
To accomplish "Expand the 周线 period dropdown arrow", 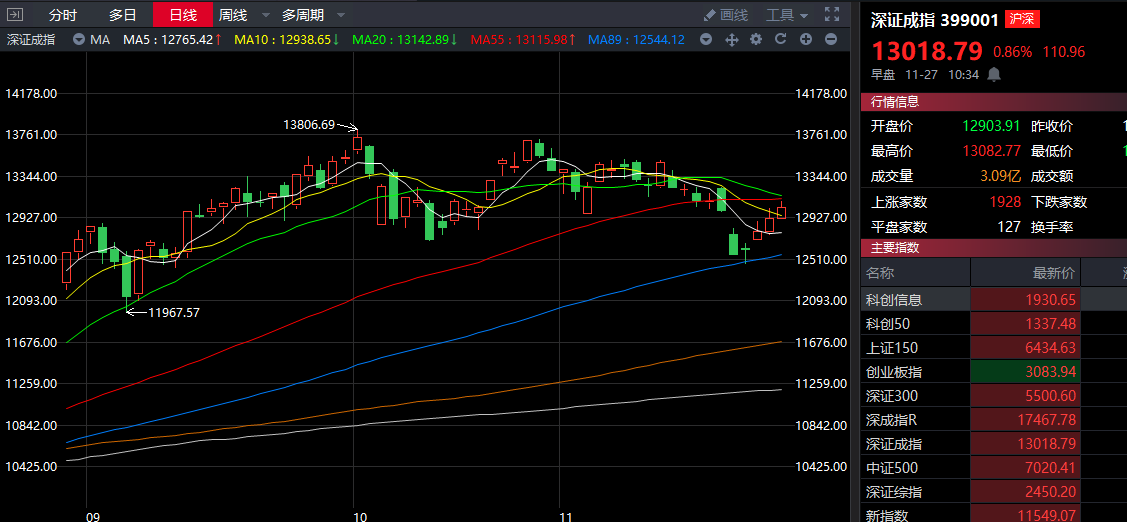I will pos(264,16).
